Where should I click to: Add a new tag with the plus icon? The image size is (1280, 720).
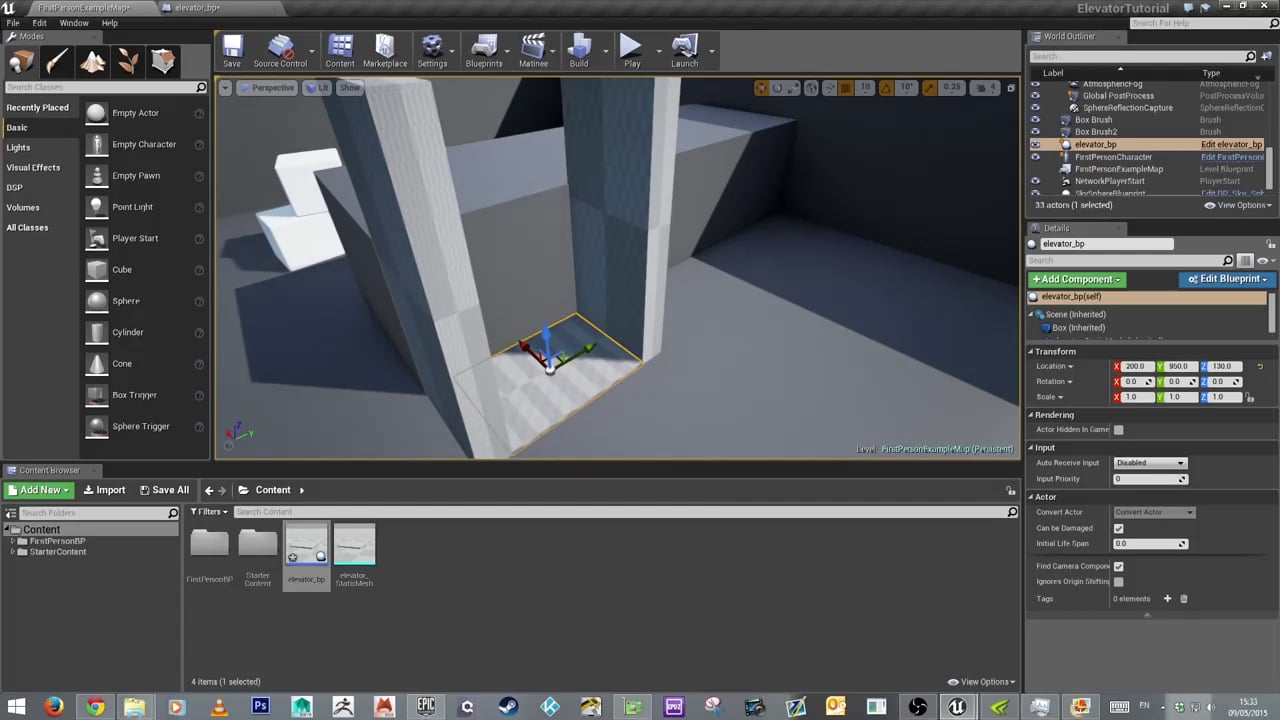point(1167,599)
